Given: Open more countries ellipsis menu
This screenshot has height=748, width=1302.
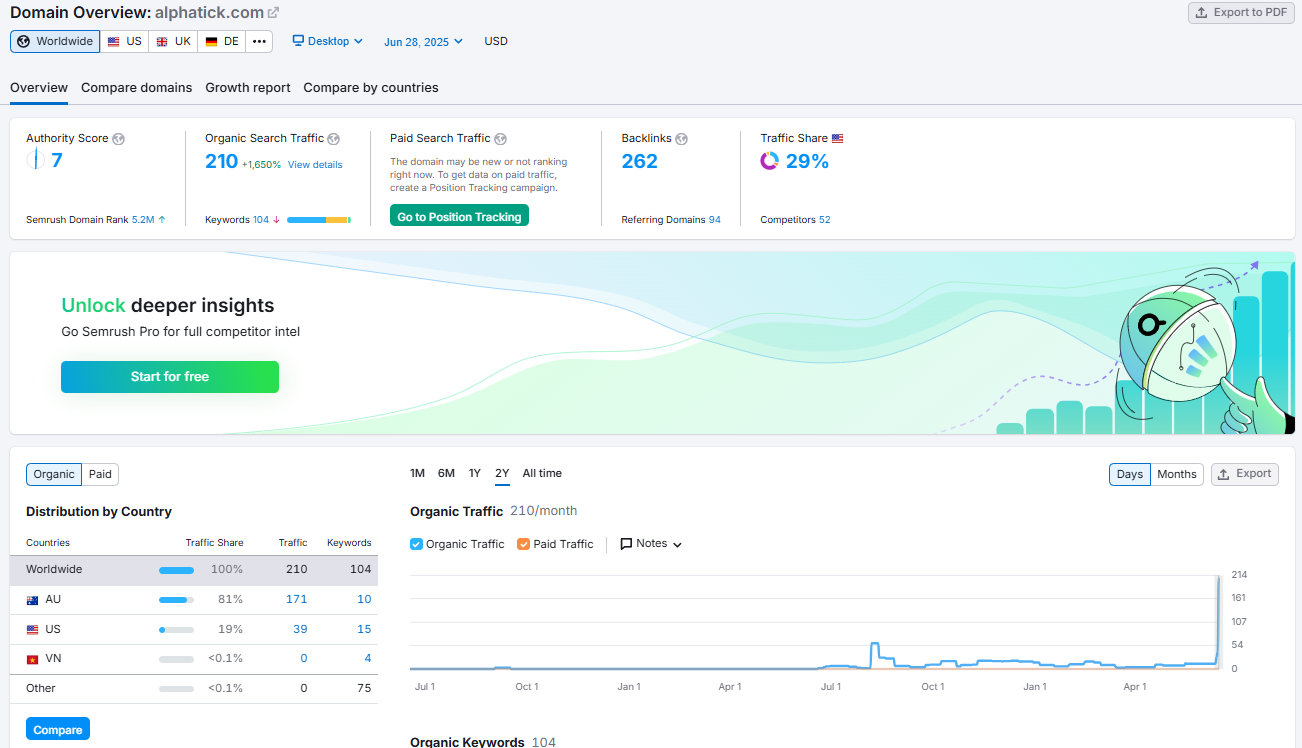Looking at the screenshot, I should 260,41.
